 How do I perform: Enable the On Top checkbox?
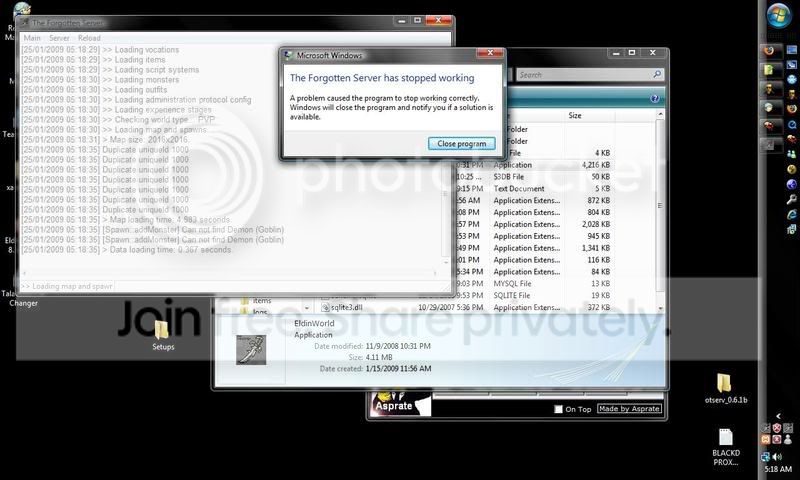coord(558,409)
